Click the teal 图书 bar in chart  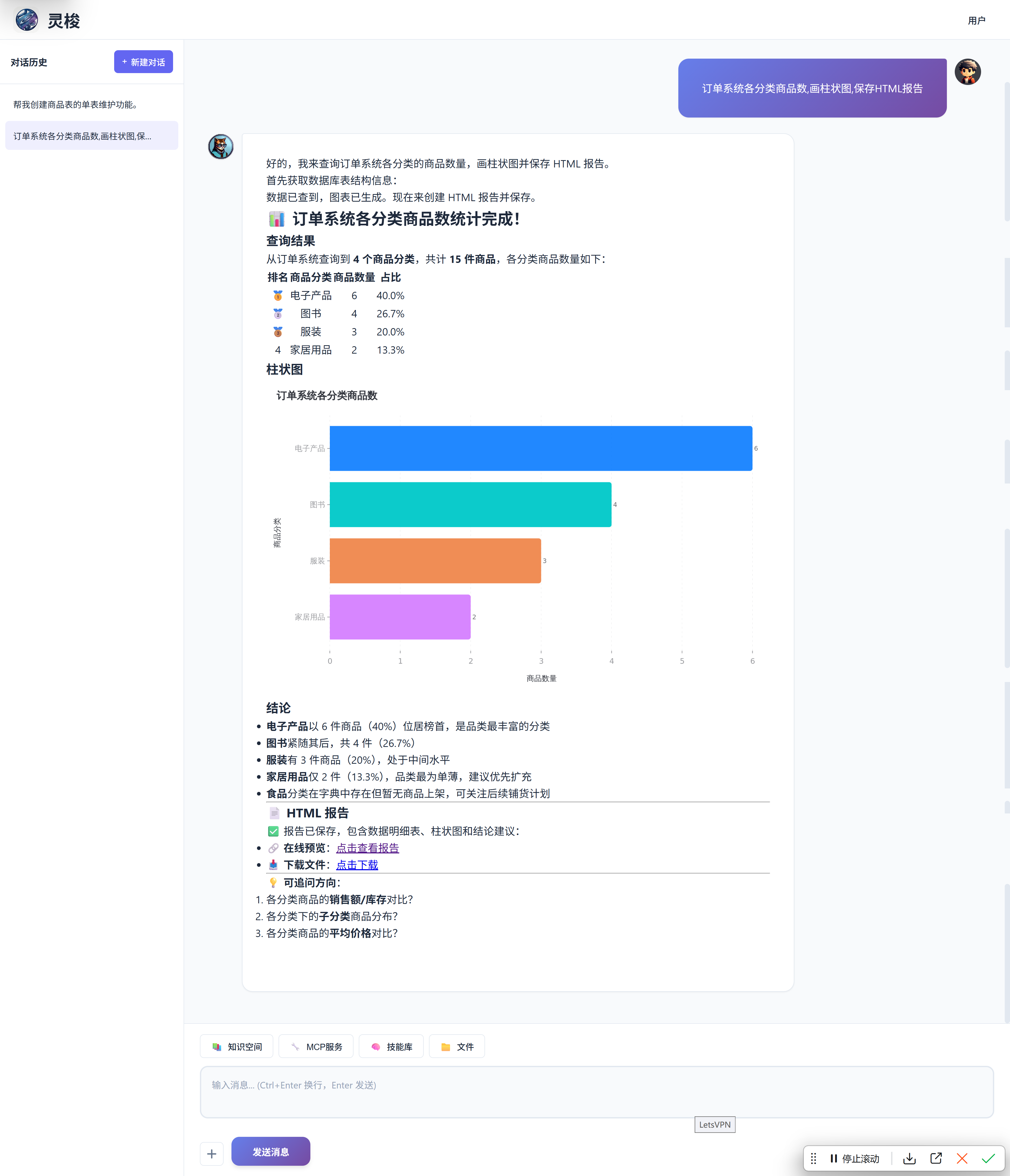pyautogui.click(x=471, y=505)
